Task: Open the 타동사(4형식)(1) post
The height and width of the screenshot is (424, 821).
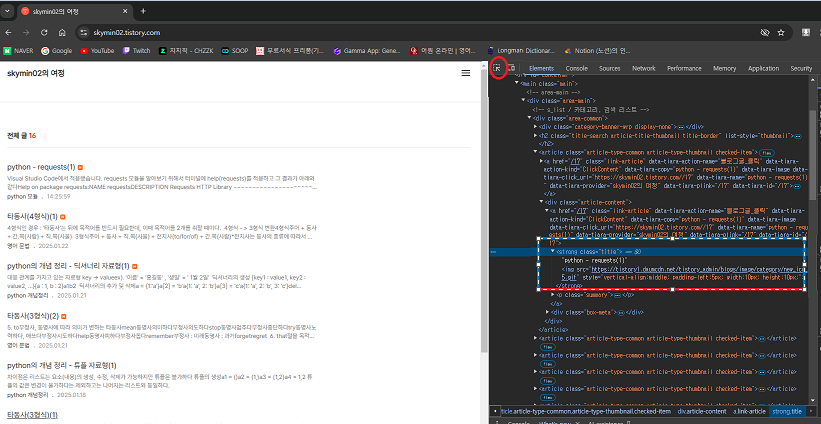Action: click(x=32, y=216)
